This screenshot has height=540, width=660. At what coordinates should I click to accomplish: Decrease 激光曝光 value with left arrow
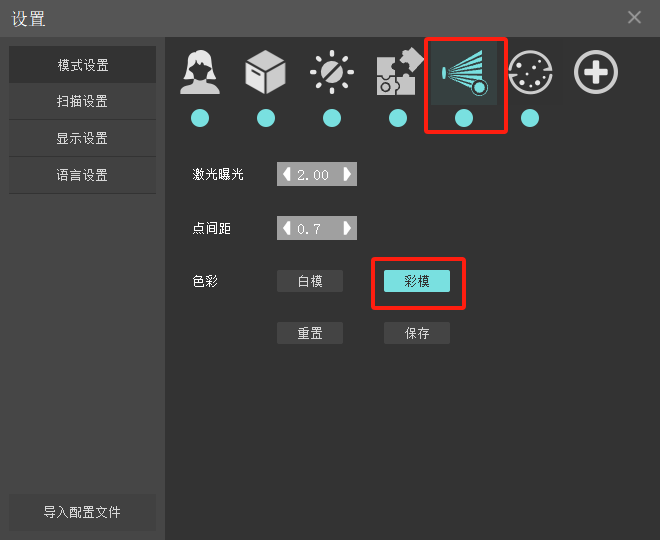point(287,174)
